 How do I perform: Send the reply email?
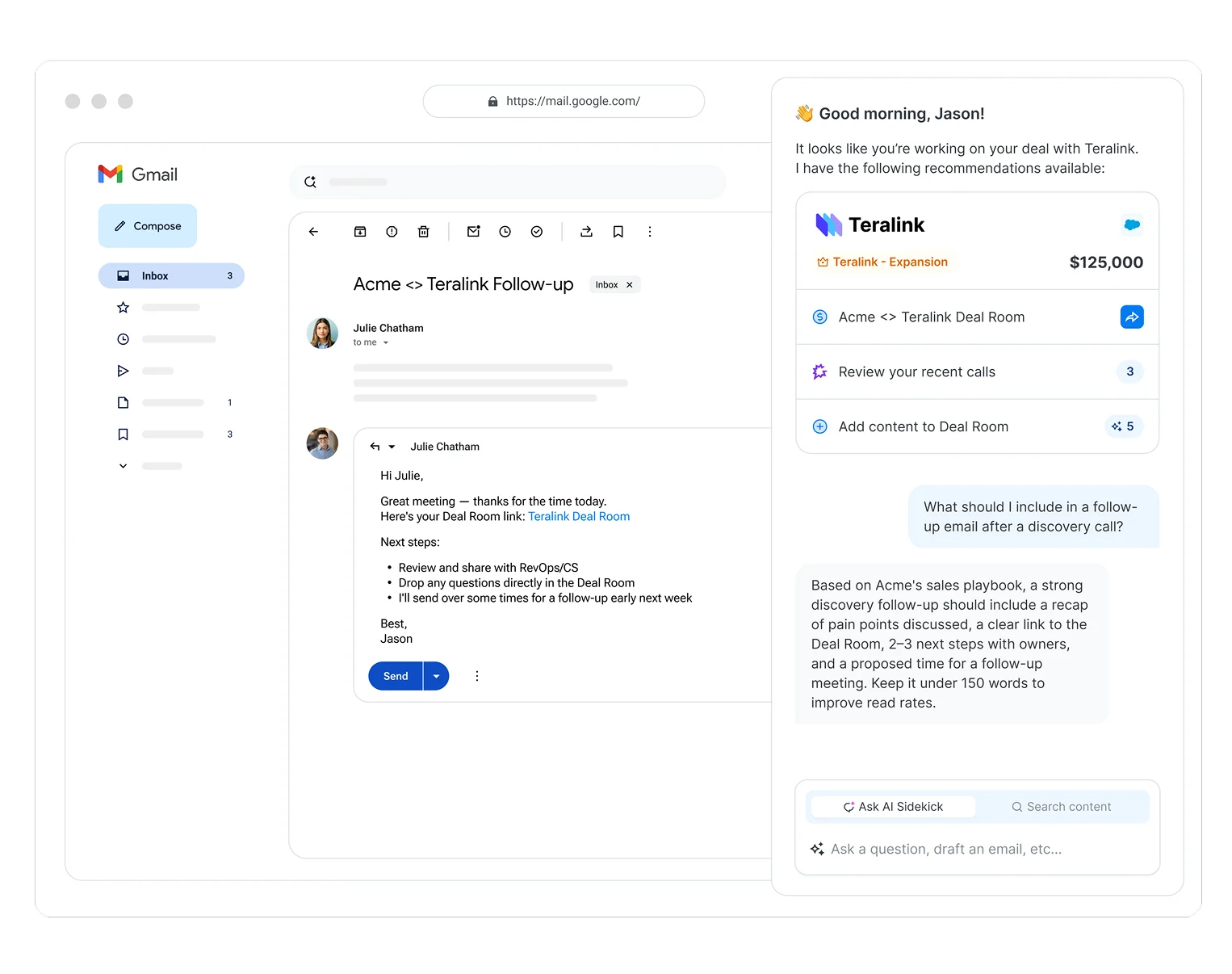396,676
